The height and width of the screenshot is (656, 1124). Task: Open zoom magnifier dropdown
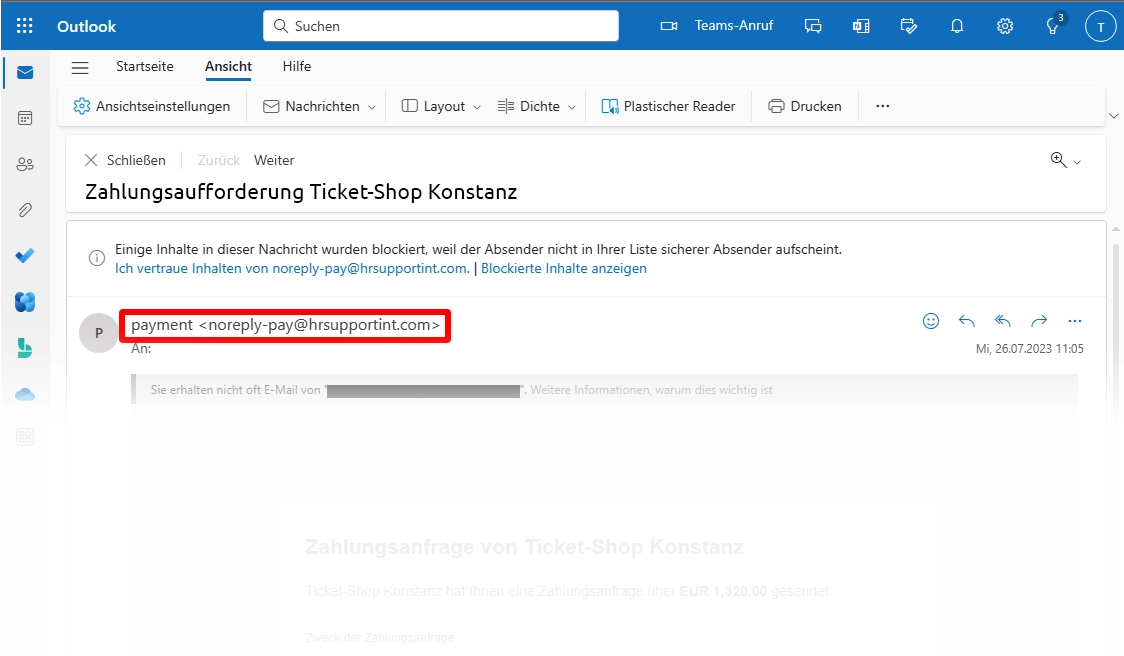[1065, 160]
